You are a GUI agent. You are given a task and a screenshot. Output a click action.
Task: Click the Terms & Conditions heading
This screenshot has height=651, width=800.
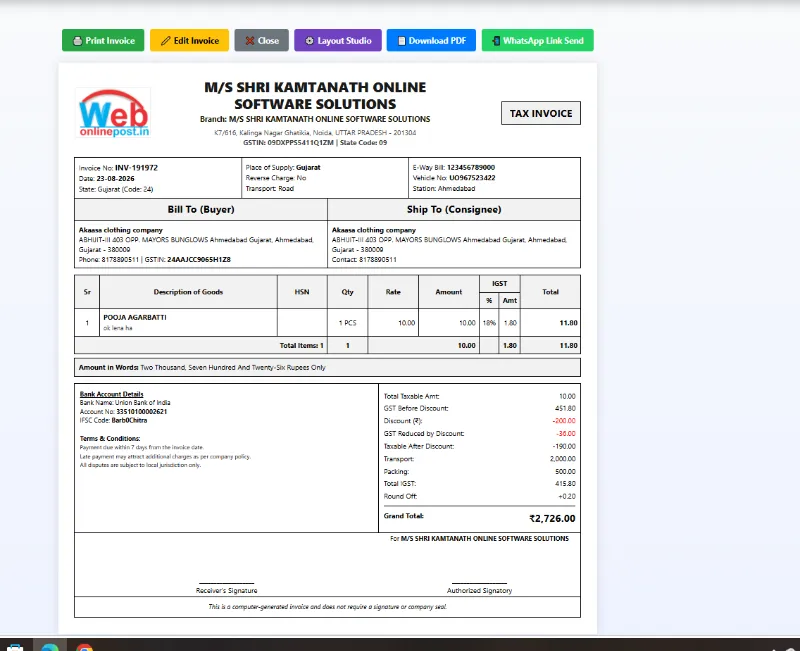110,439
